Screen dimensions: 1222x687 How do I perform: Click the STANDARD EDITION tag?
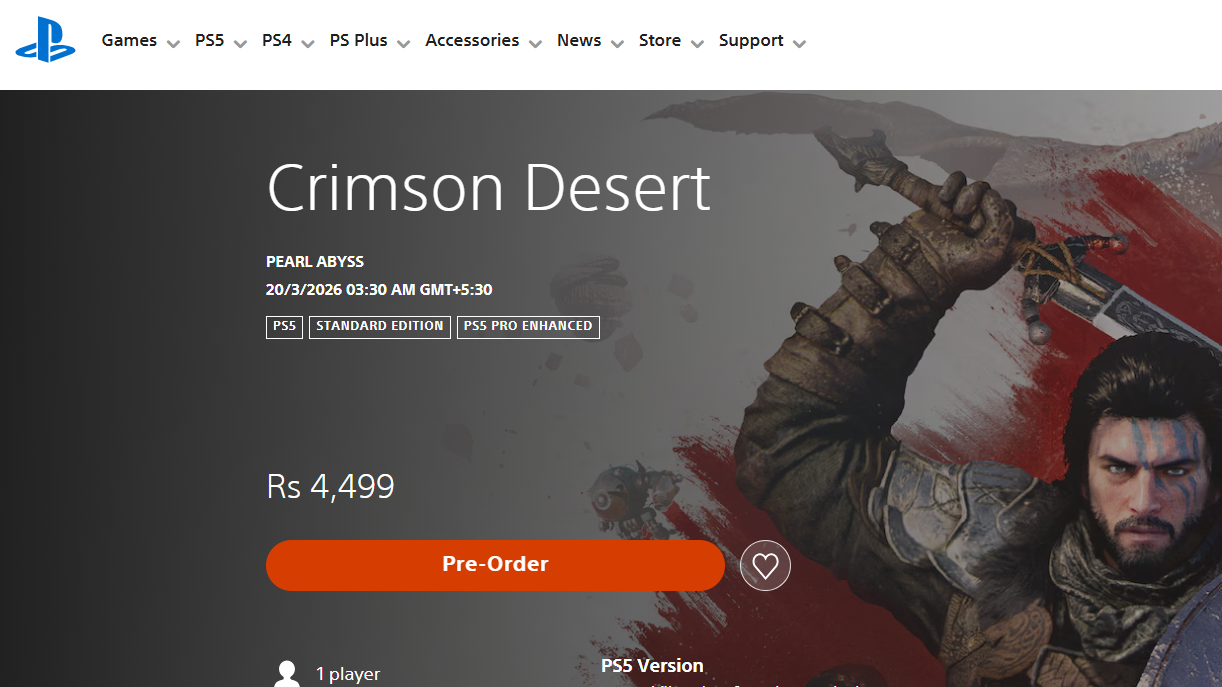(x=380, y=327)
